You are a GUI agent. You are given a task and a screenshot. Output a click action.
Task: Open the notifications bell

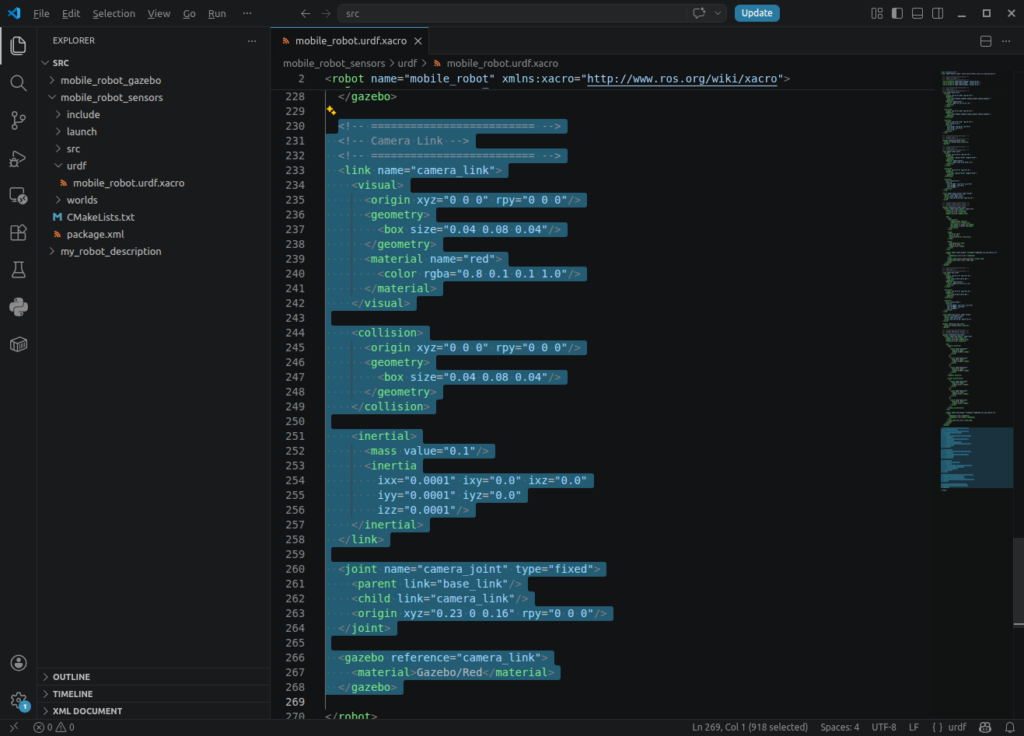(1010, 727)
